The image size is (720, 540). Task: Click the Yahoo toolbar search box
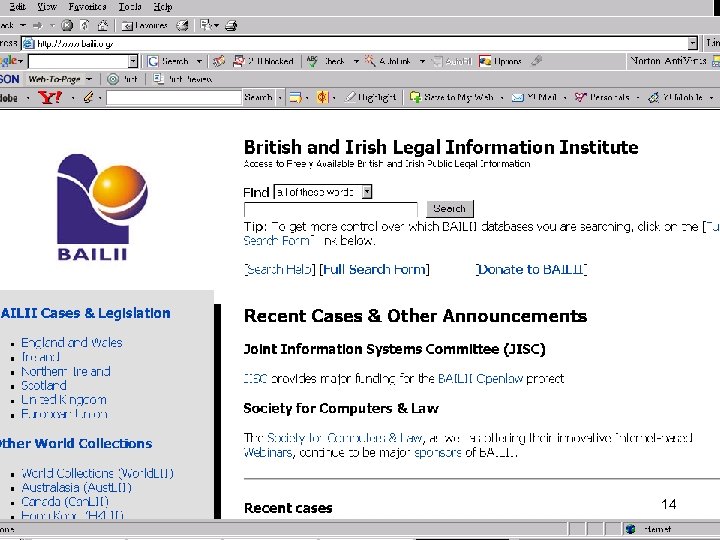[174, 97]
